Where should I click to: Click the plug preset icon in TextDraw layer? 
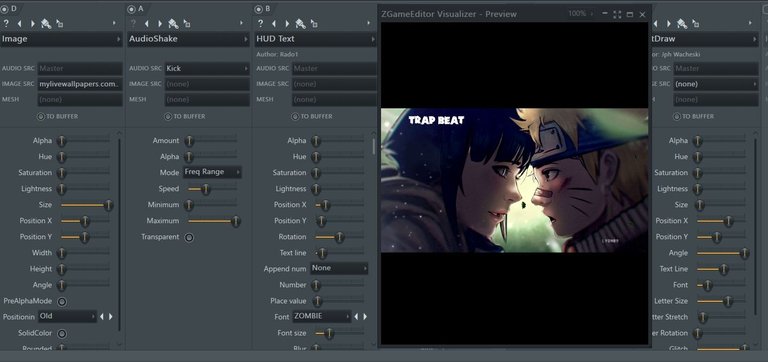[682, 23]
